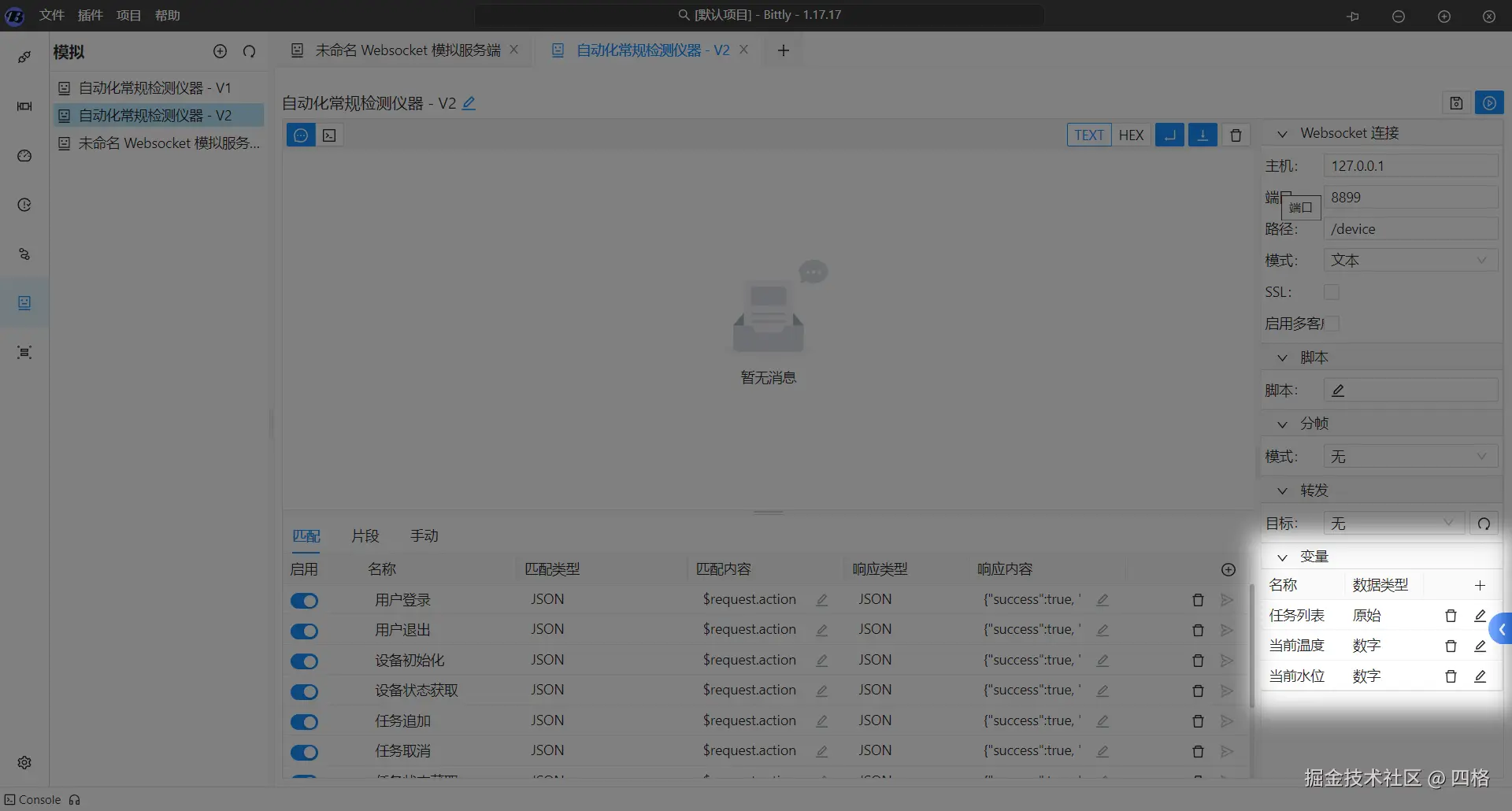The height and width of the screenshot is (811, 1512).
Task: Open the mock module in left sidebar
Action: click(x=24, y=303)
